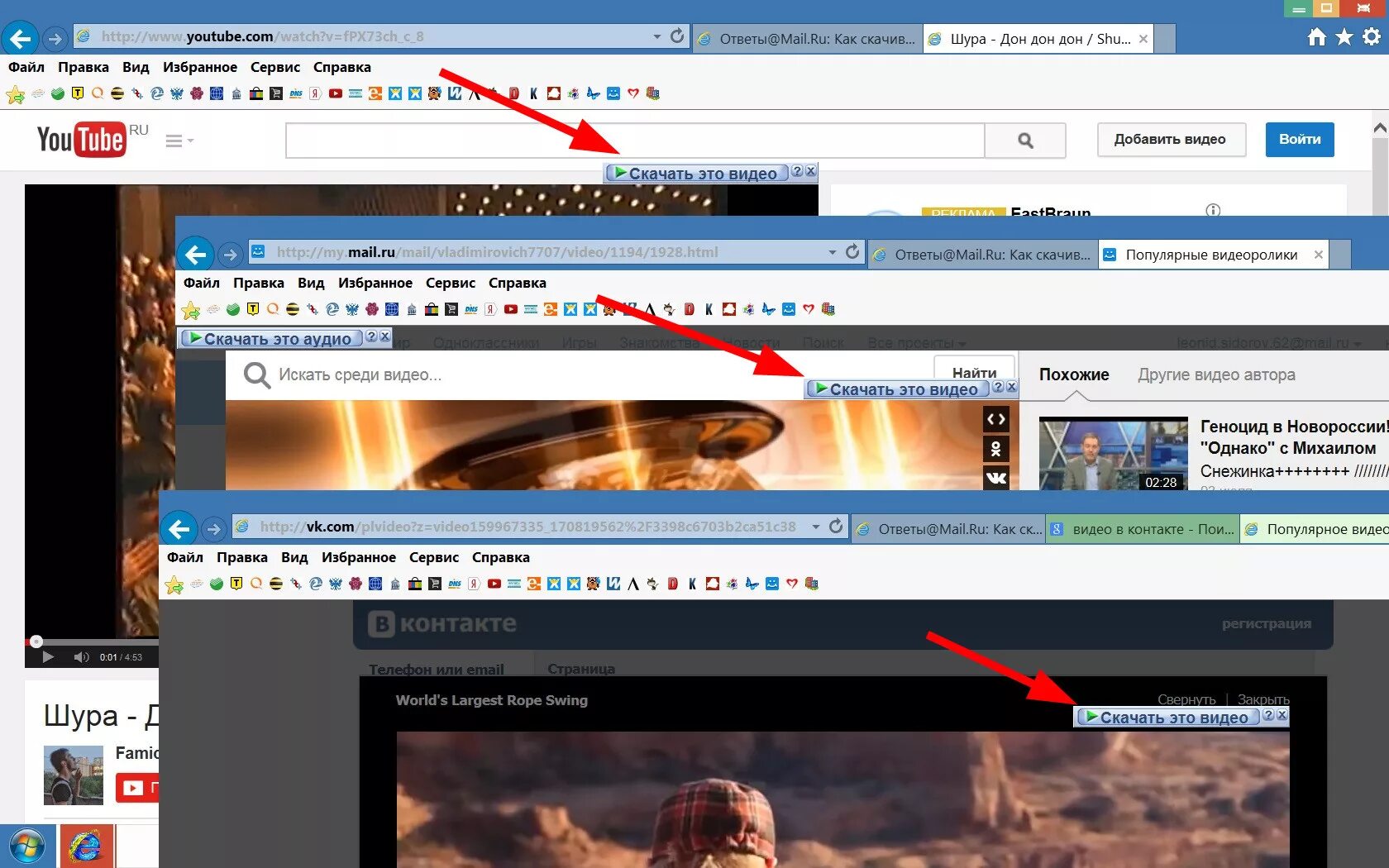1389x868 pixels.
Task: Open the YouTube guide menu dropdown
Action: [179, 141]
